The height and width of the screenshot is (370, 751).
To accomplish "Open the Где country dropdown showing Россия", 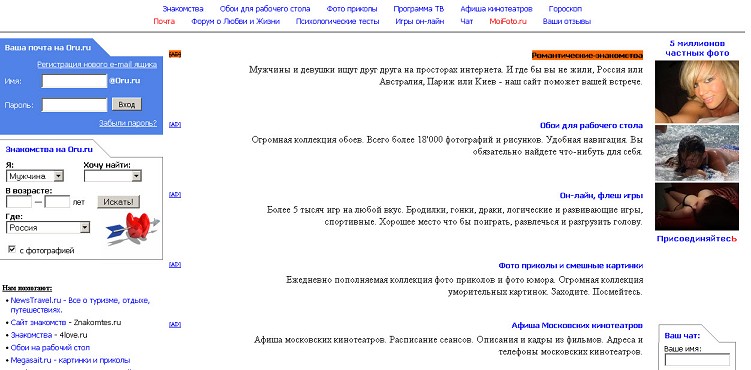I will pos(48,228).
